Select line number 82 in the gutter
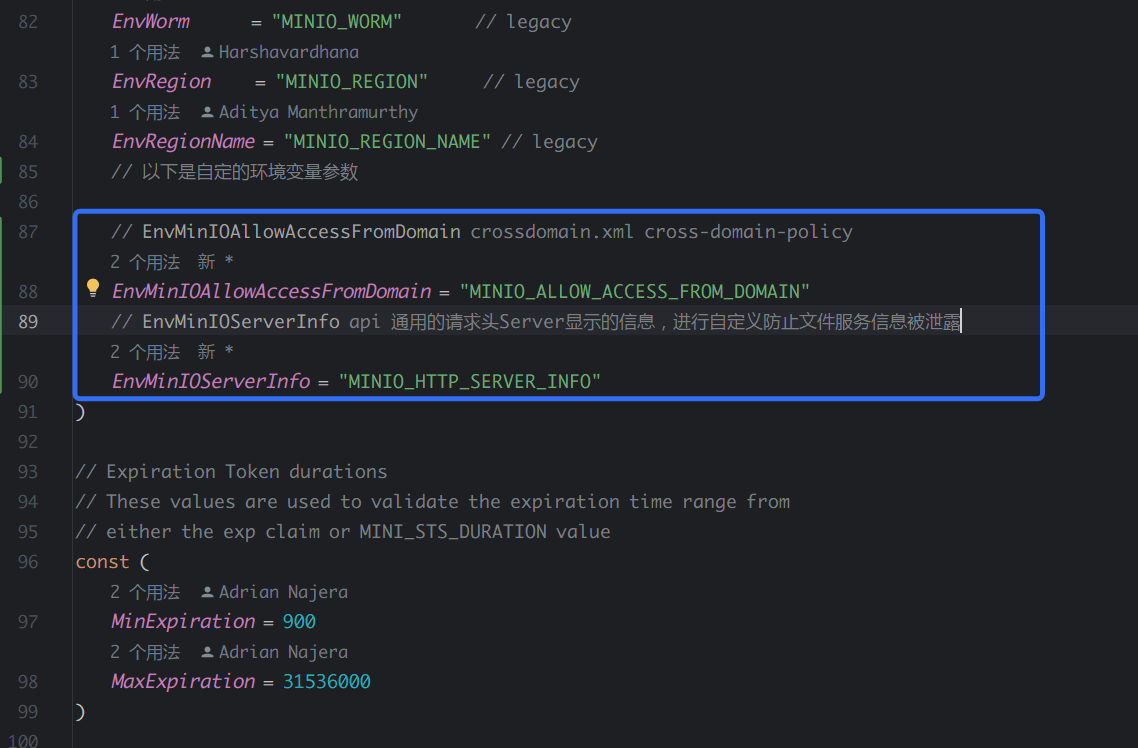 tap(28, 22)
